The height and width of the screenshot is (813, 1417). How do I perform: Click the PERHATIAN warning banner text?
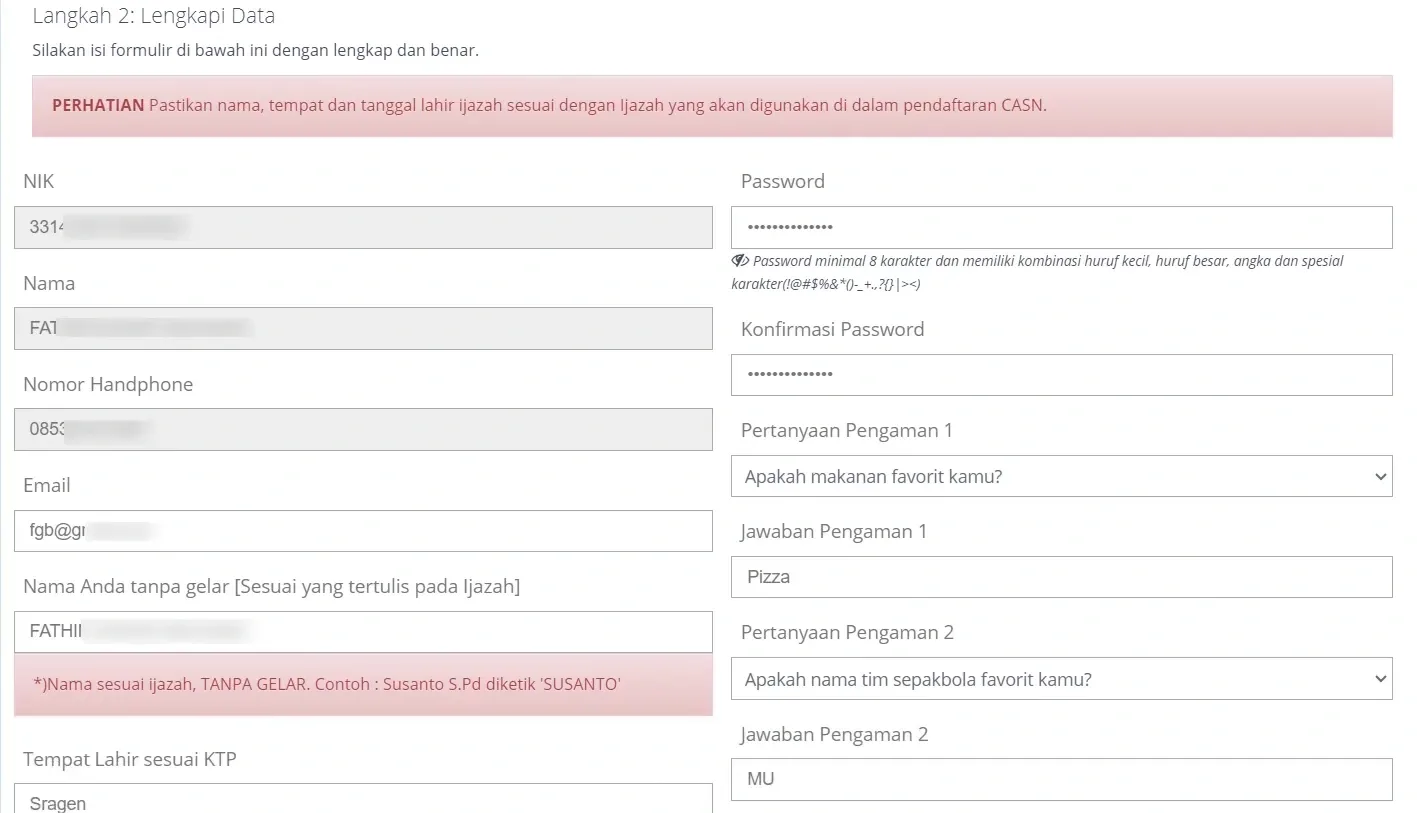(x=550, y=105)
